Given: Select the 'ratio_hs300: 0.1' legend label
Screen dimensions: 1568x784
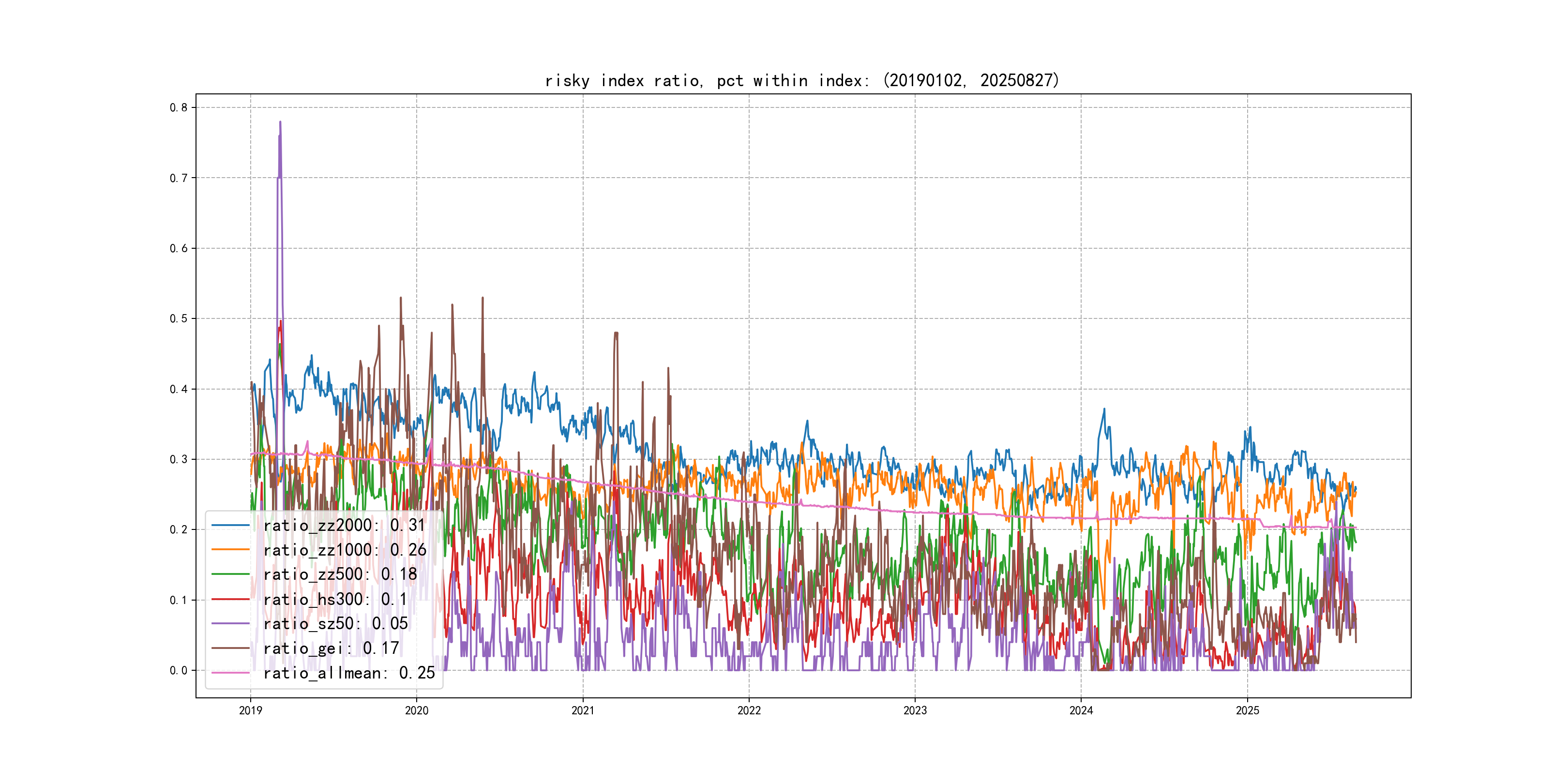Looking at the screenshot, I should [x=335, y=599].
